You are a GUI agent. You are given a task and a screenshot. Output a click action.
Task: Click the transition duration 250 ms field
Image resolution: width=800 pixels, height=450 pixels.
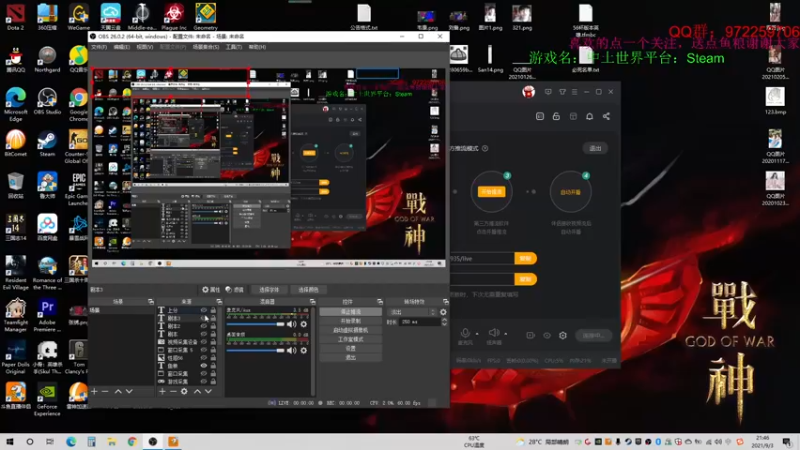point(420,322)
